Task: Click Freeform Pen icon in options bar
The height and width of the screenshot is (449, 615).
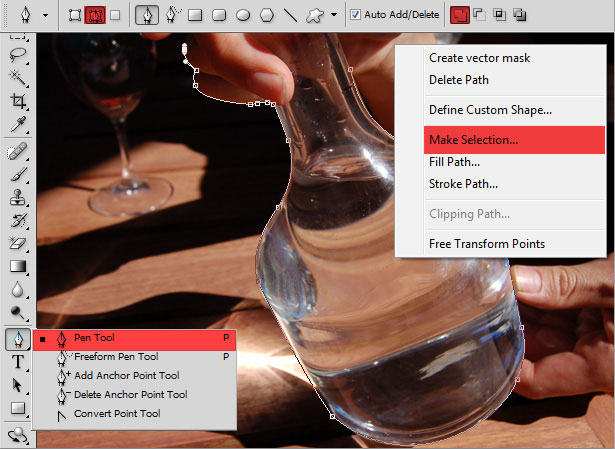Action: (x=173, y=15)
